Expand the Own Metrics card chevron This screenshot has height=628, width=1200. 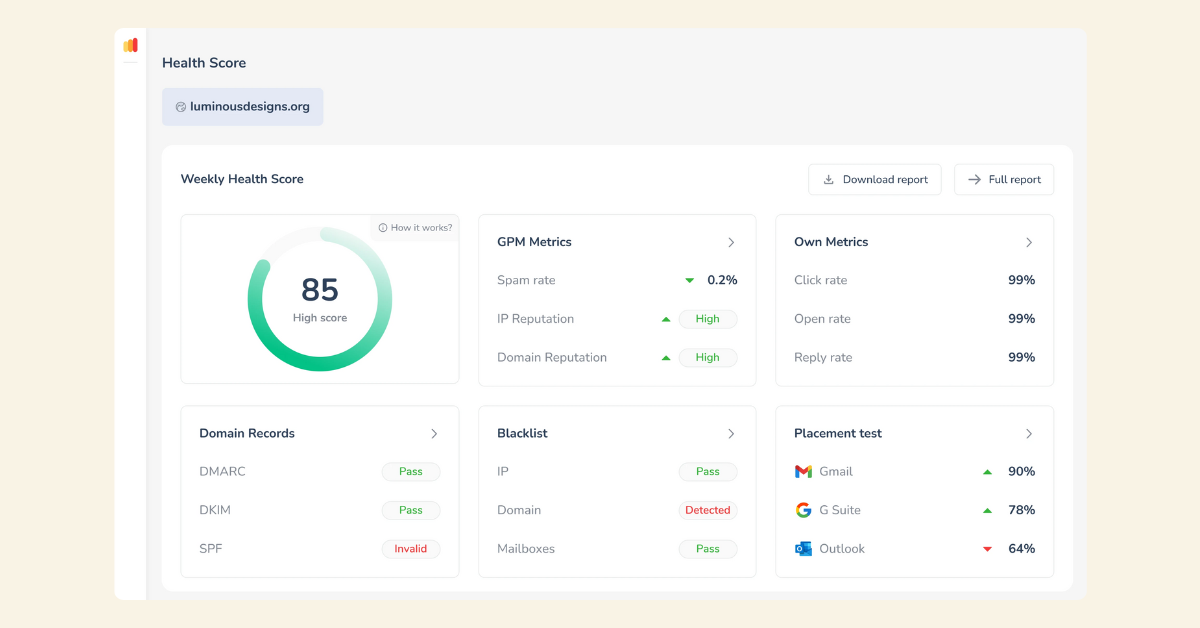[x=1029, y=242]
